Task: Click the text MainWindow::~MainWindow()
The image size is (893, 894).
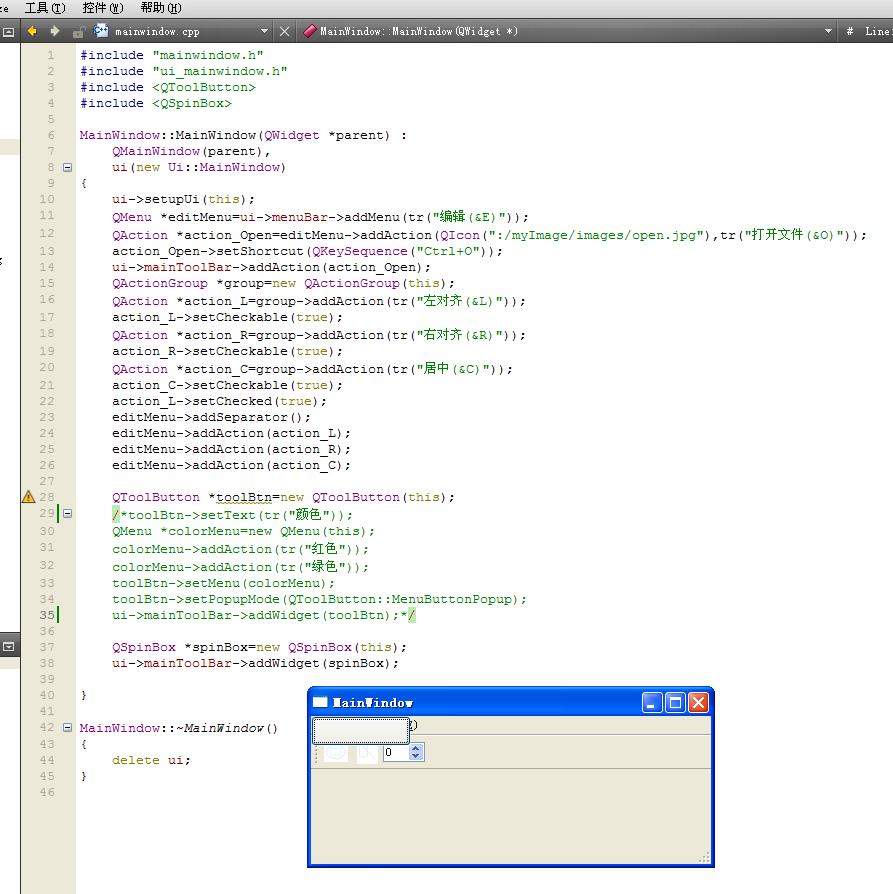Action: click(178, 728)
